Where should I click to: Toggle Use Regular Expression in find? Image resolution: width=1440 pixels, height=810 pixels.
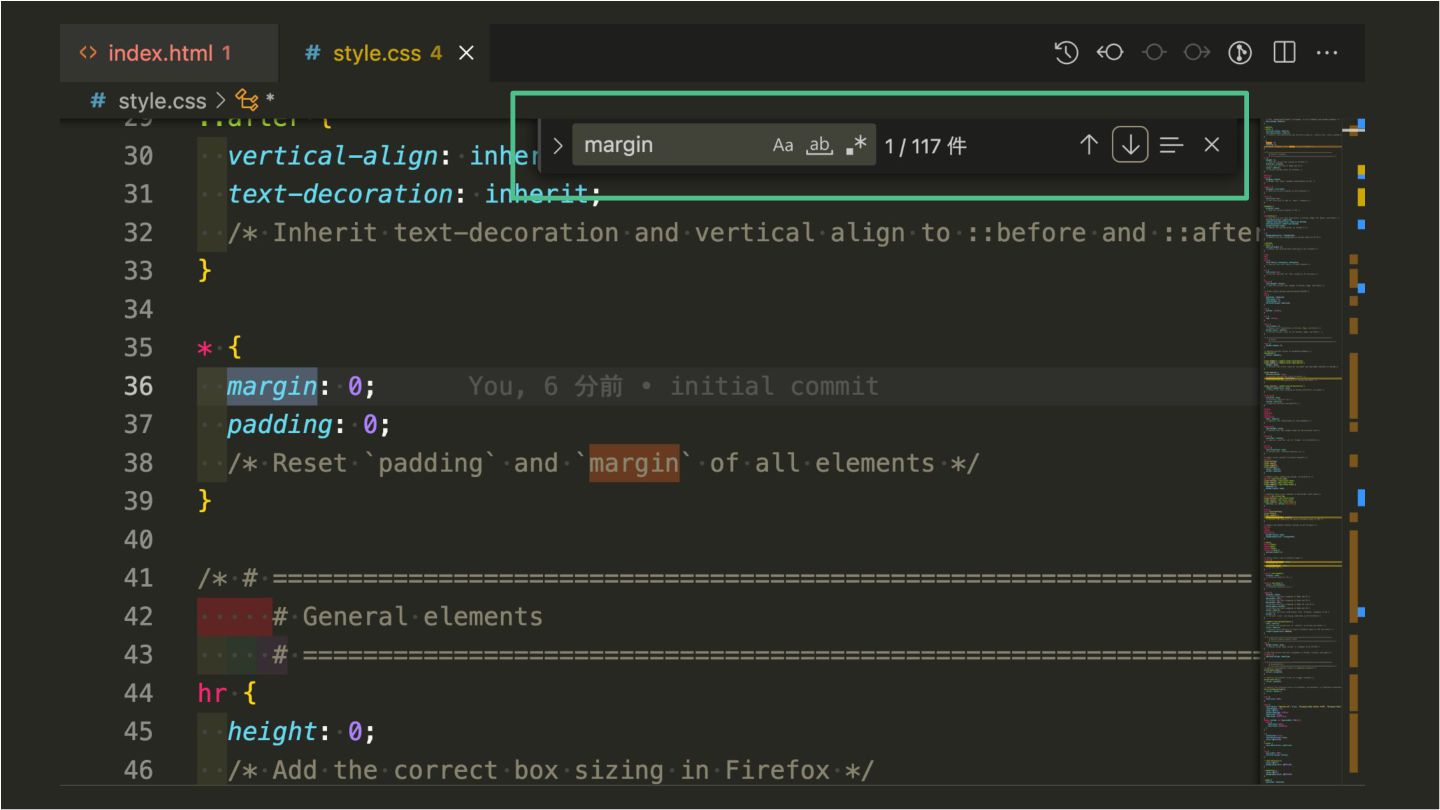click(x=856, y=145)
